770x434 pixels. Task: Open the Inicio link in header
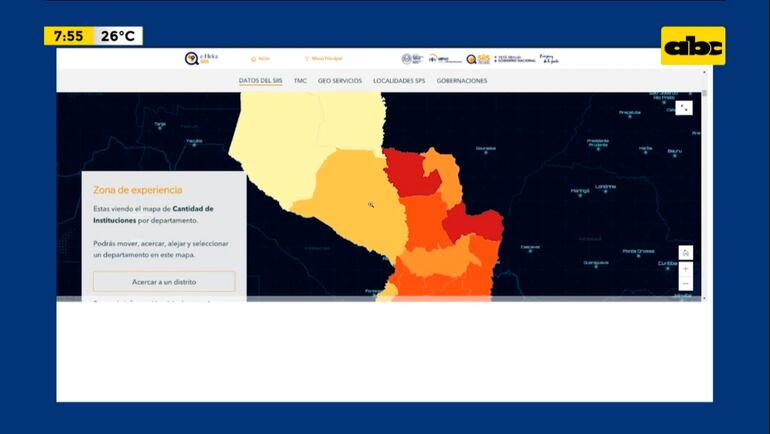[260, 59]
